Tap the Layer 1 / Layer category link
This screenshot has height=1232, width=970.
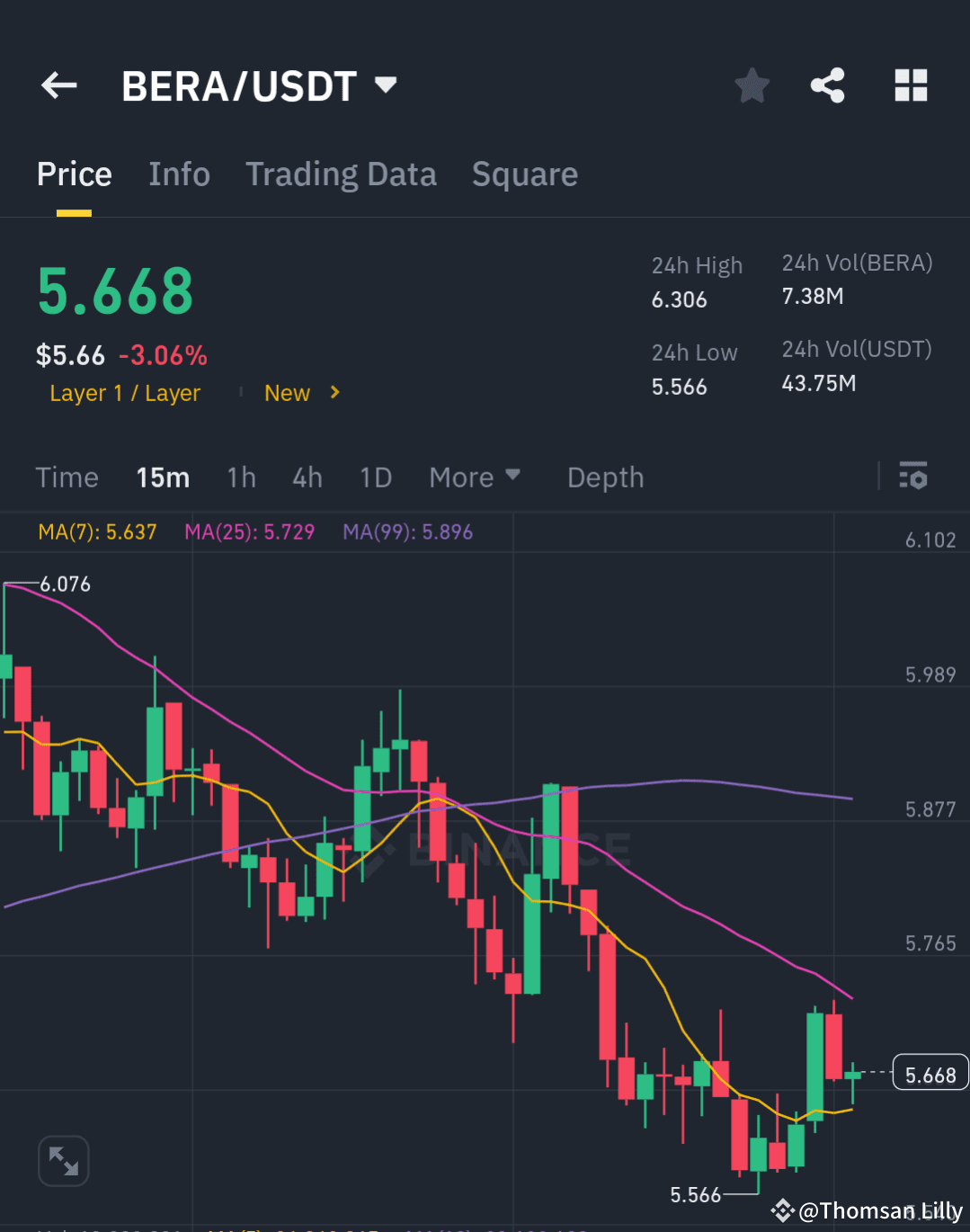pyautogui.click(x=125, y=393)
